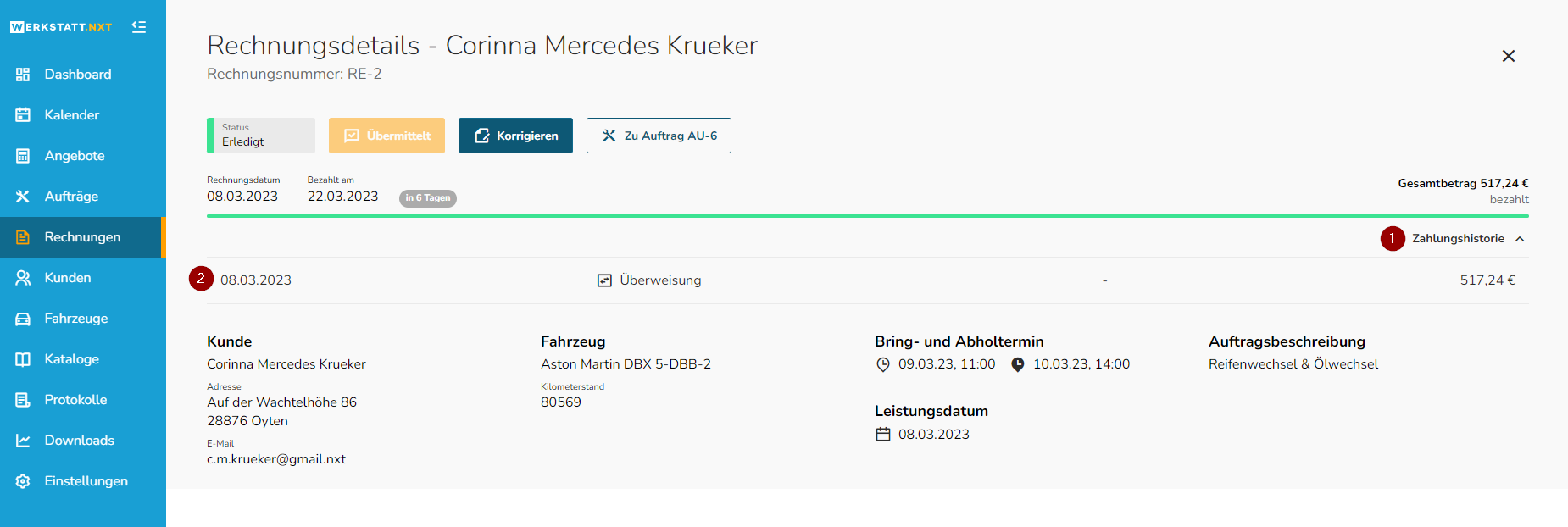Viewport: 1568px width, 527px height.
Task: Close the Rechnungsdetails view
Action: [x=1509, y=56]
